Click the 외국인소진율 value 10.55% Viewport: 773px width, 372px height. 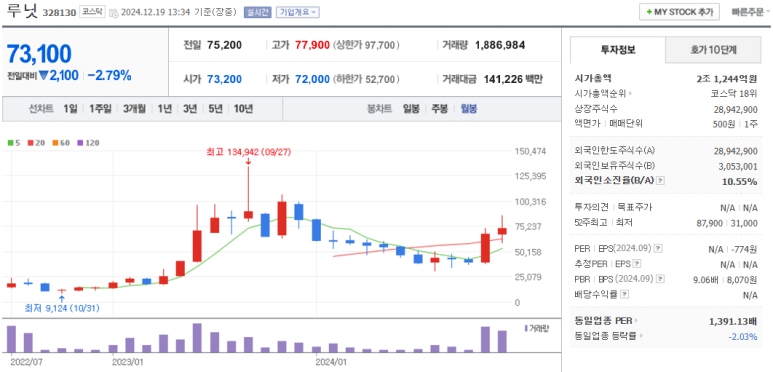(739, 181)
